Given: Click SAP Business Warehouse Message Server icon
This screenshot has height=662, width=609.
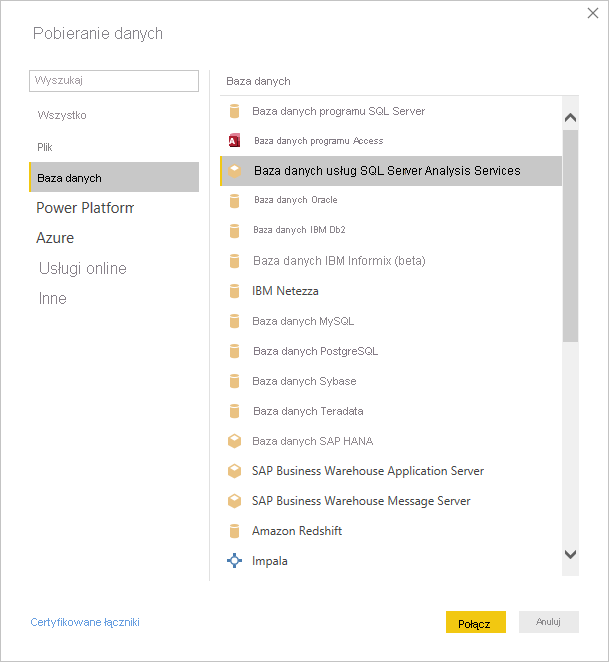Looking at the screenshot, I should (234, 501).
